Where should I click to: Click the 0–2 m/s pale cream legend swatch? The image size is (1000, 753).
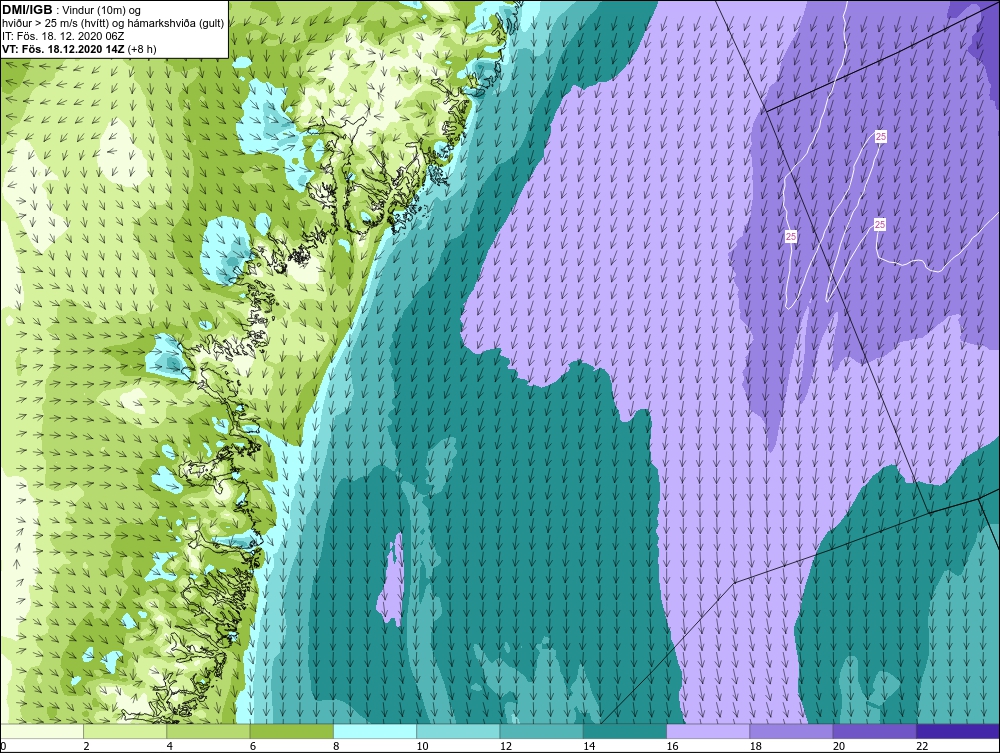41,731
